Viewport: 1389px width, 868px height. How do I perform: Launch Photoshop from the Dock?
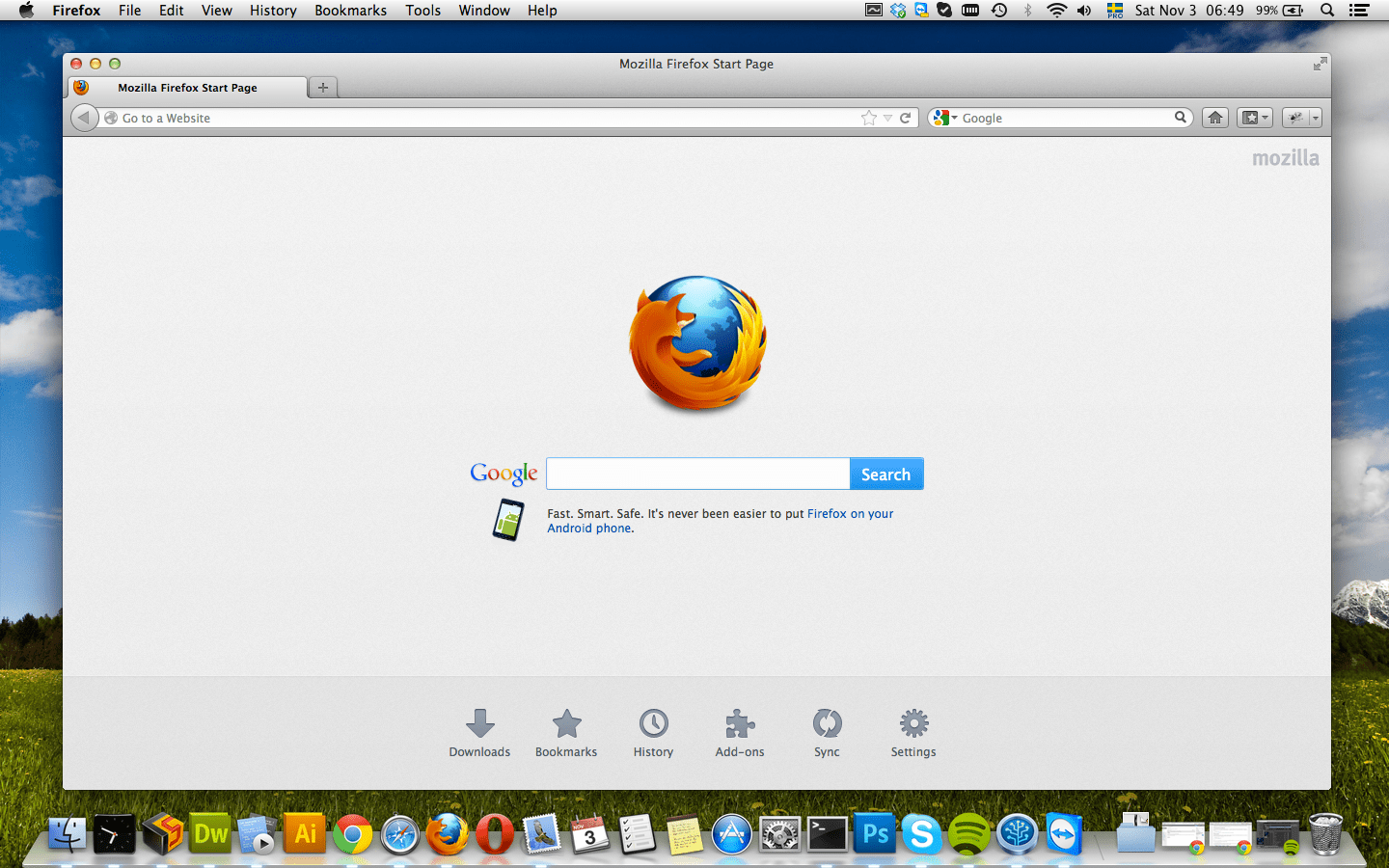(x=874, y=833)
